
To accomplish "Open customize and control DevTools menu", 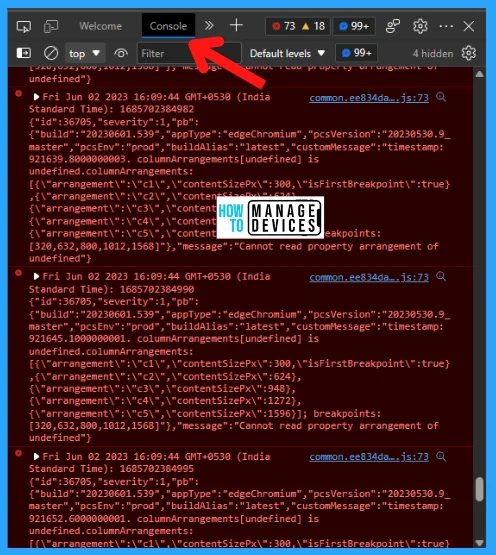I will tap(446, 26).
